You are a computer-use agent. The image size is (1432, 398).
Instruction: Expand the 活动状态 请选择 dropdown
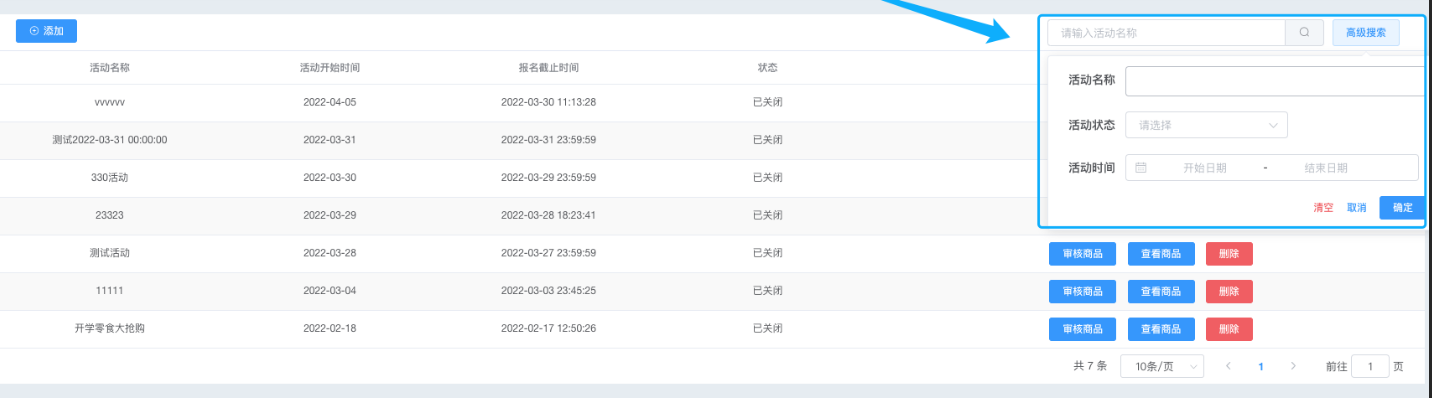point(1206,125)
